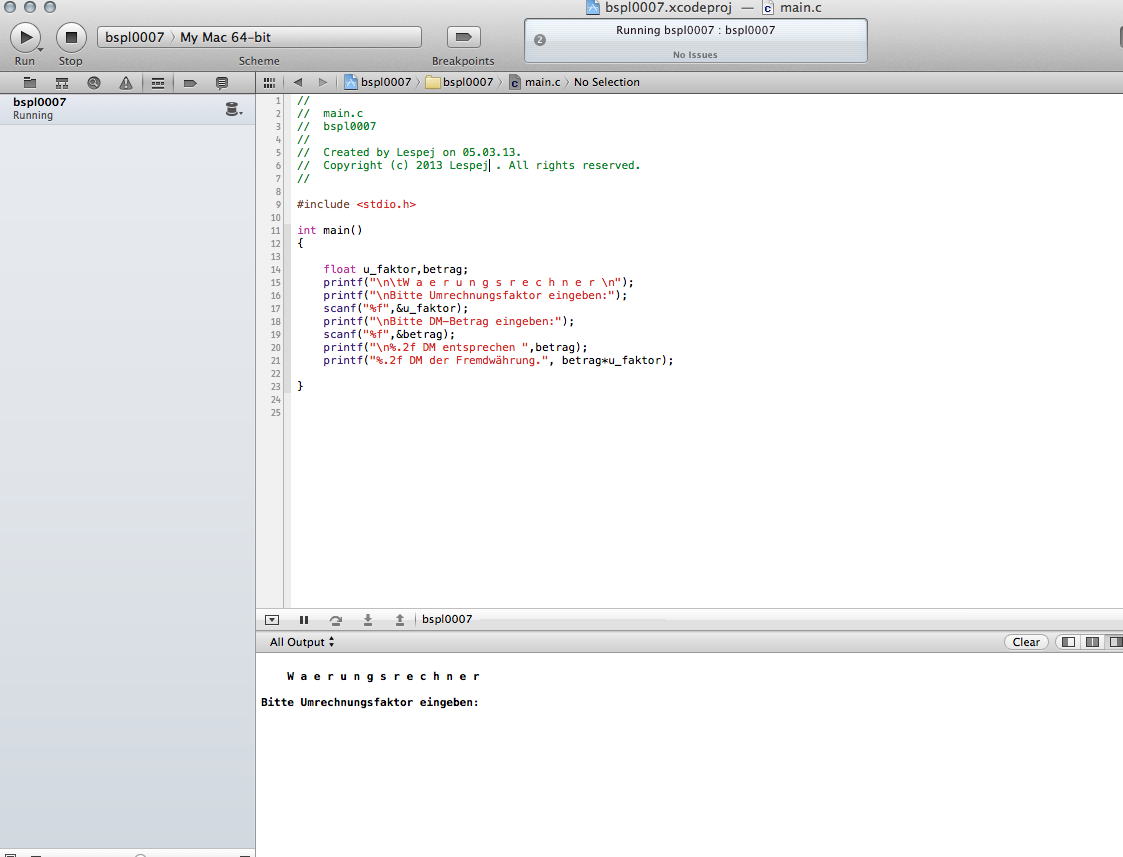
Task: Toggle Breakpoints in the toolbar
Action: (463, 37)
